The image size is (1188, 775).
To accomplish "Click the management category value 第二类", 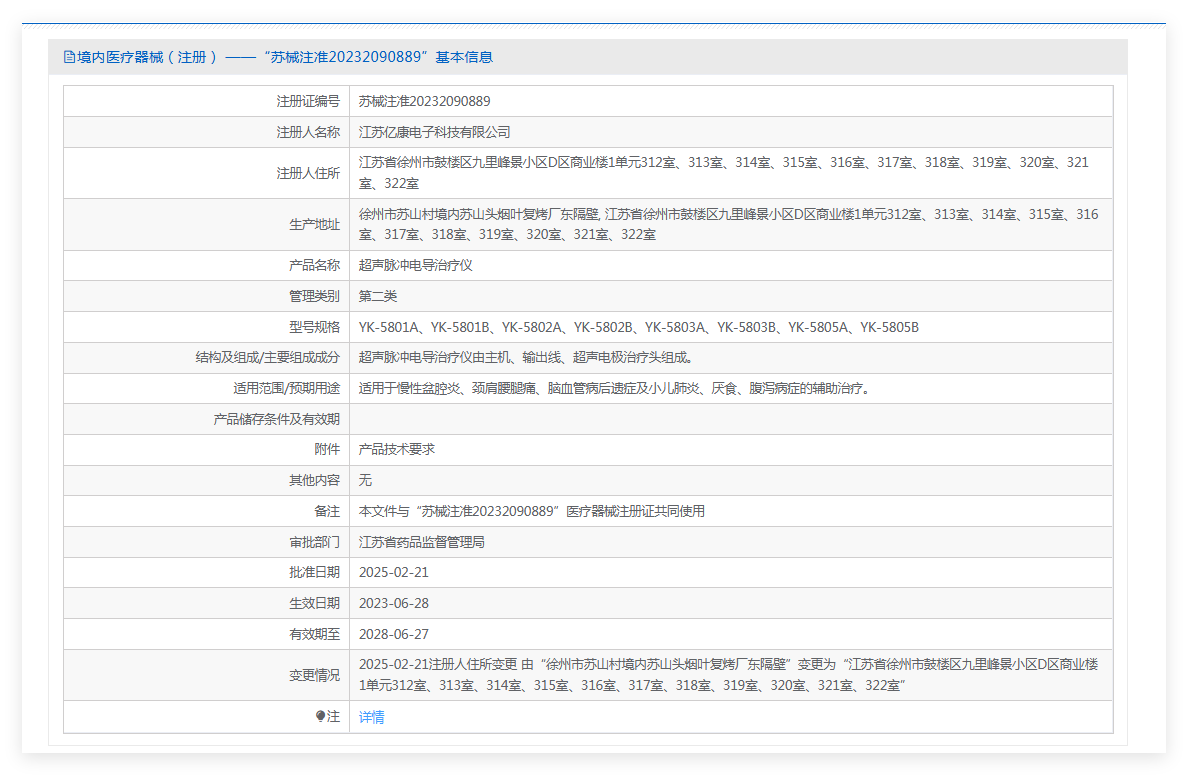I will point(378,296).
